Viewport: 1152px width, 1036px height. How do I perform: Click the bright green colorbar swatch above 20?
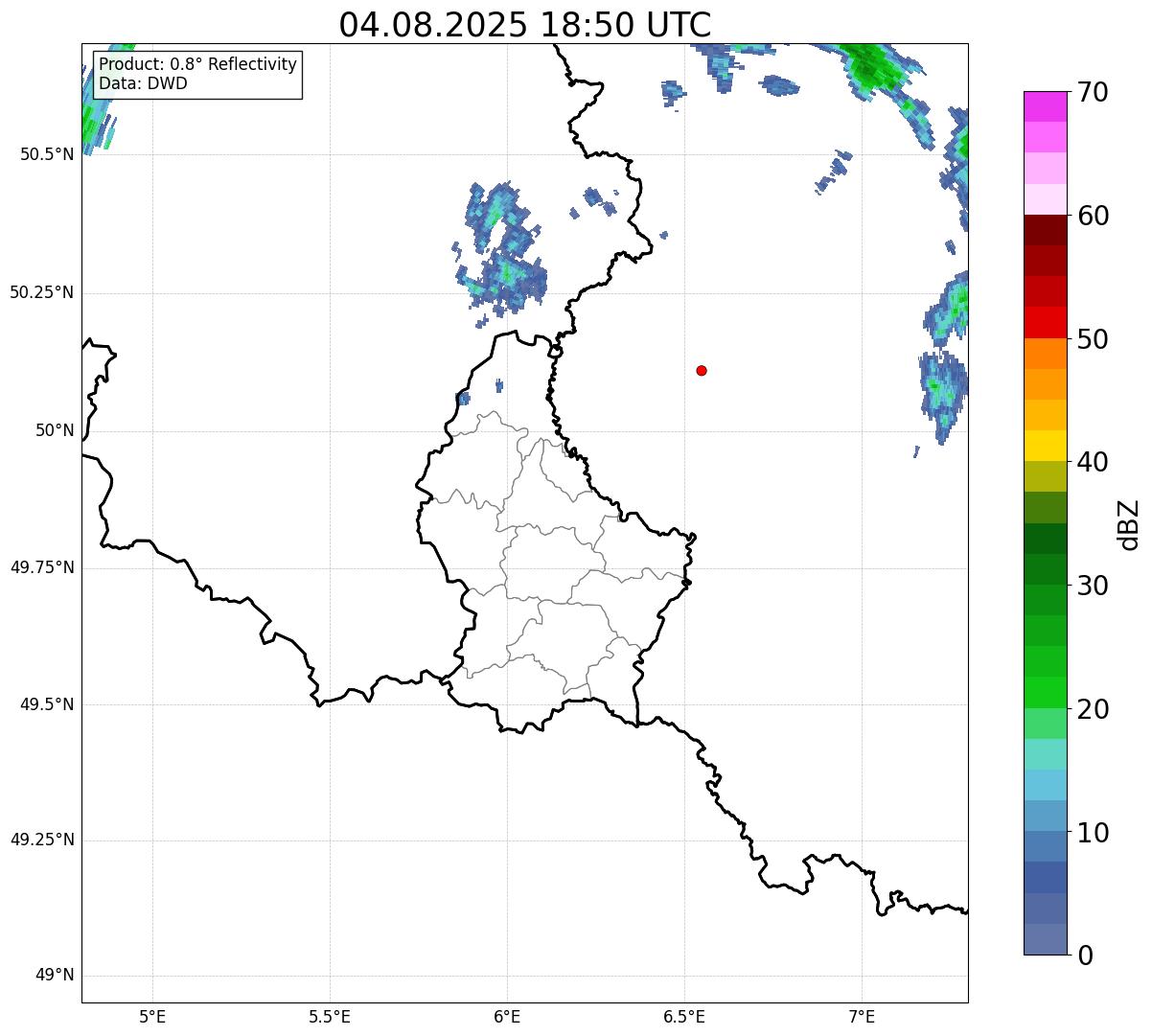click(x=1045, y=692)
